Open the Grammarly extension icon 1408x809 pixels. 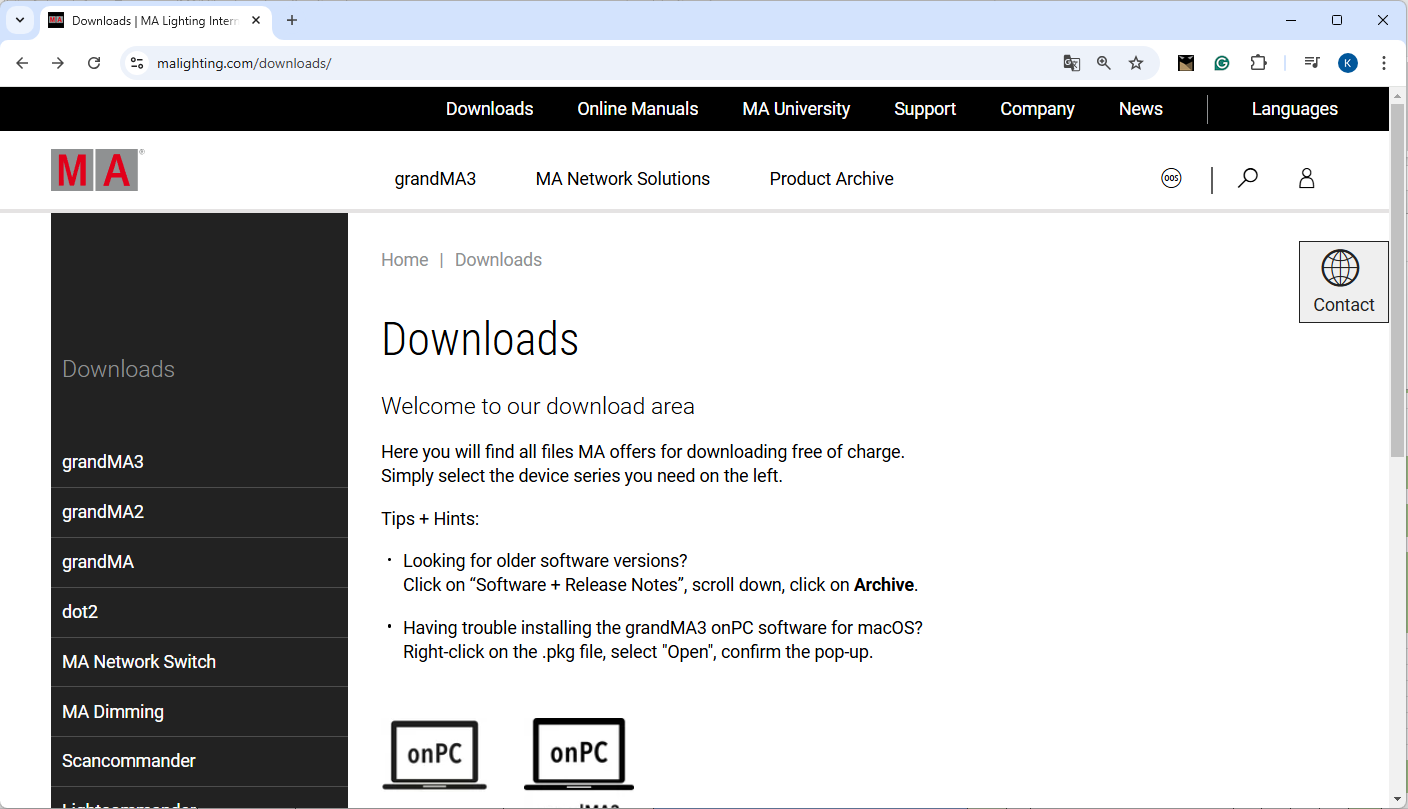(x=1222, y=63)
